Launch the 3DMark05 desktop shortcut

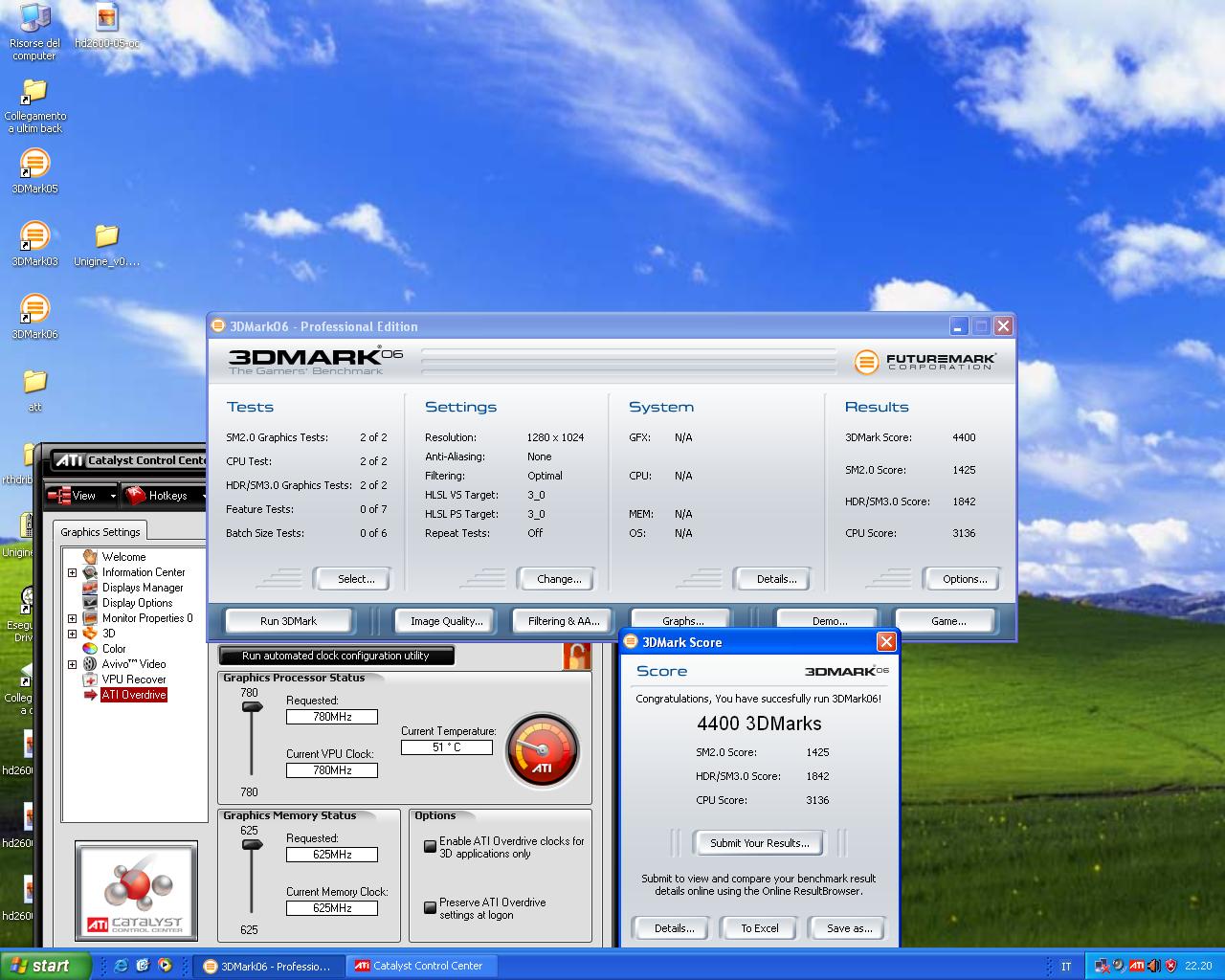(x=34, y=172)
